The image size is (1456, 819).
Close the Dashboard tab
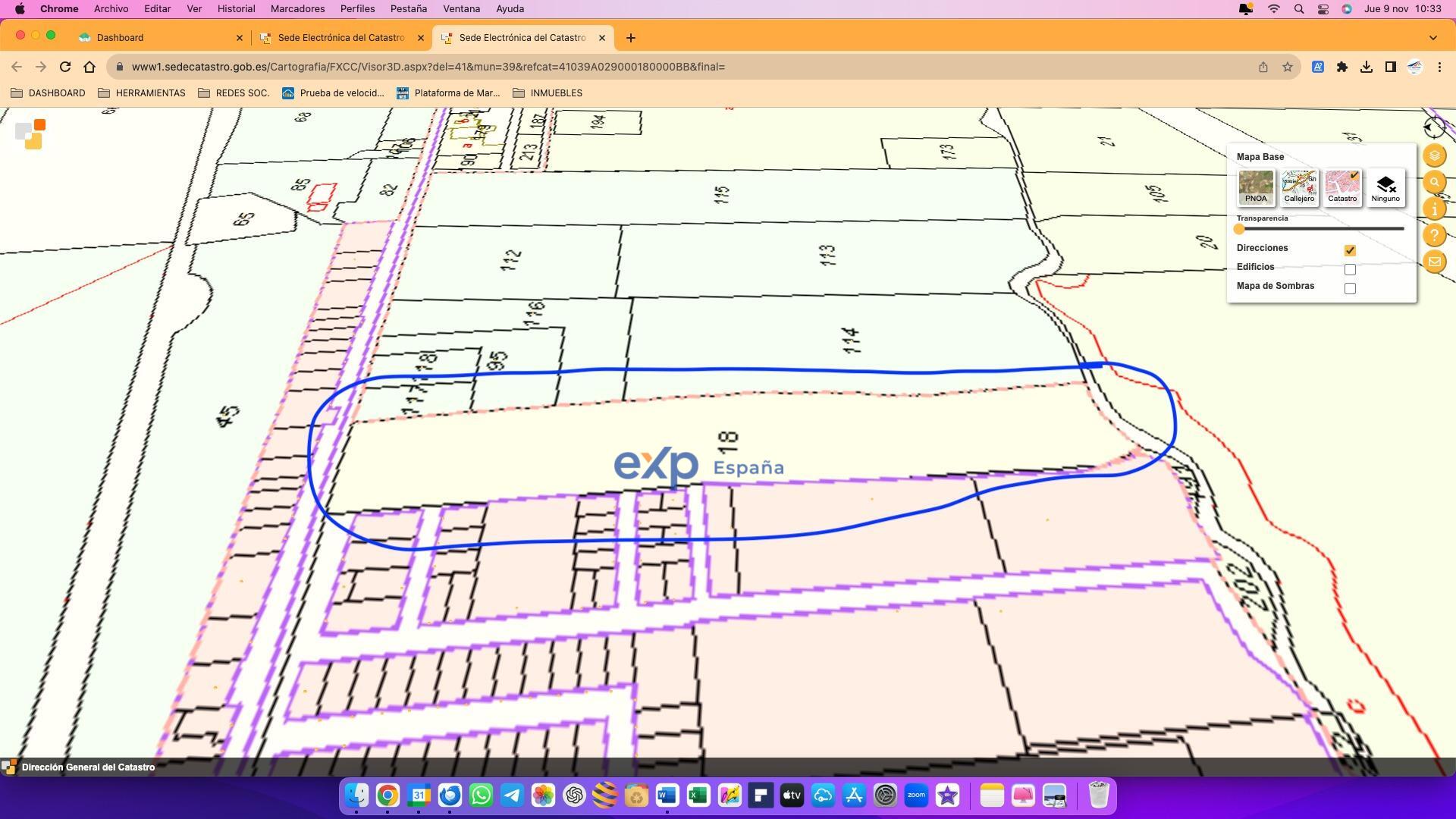point(240,37)
